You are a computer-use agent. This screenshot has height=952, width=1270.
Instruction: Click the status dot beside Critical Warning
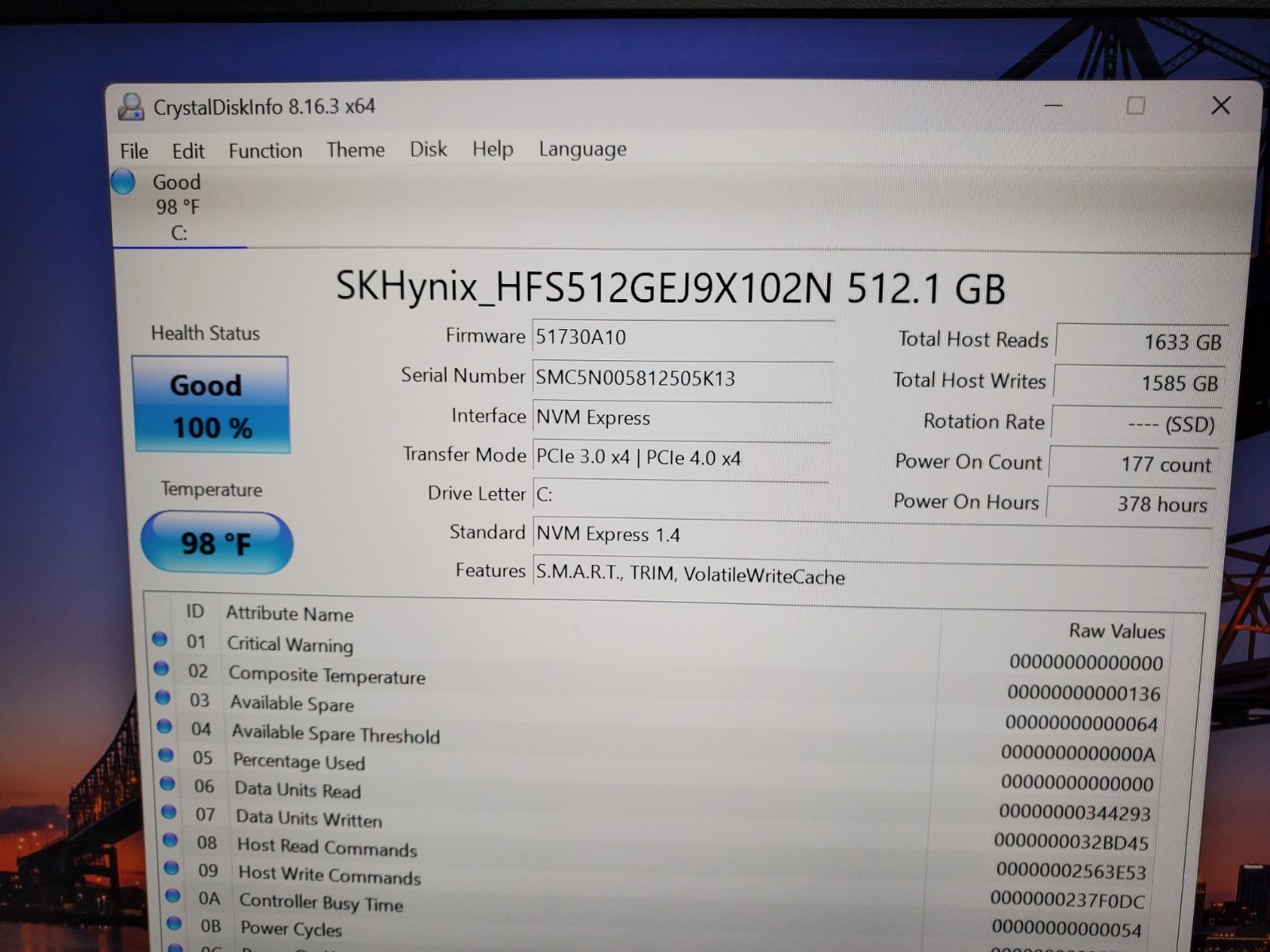(160, 639)
